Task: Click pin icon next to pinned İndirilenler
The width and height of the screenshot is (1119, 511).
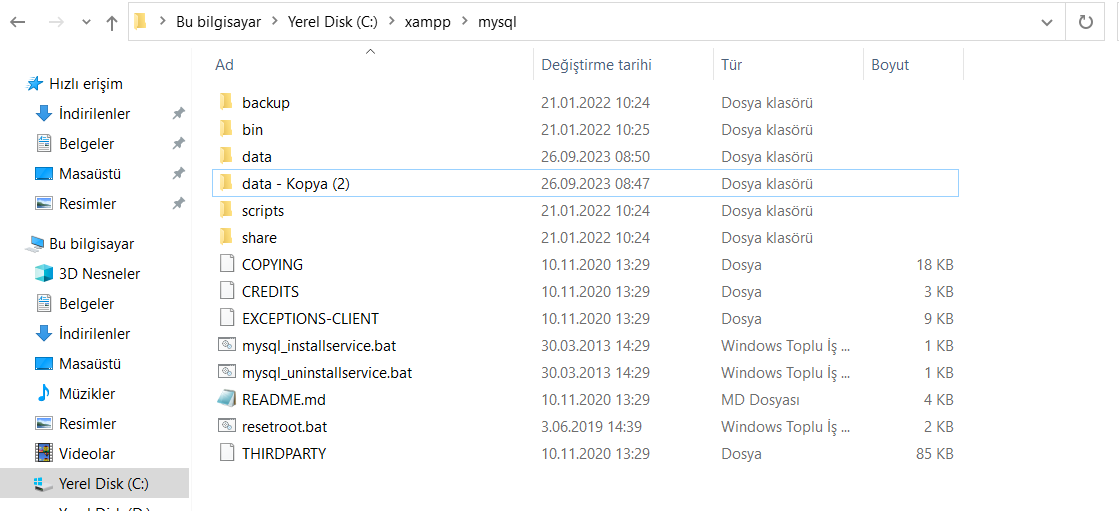Action: tap(178, 113)
